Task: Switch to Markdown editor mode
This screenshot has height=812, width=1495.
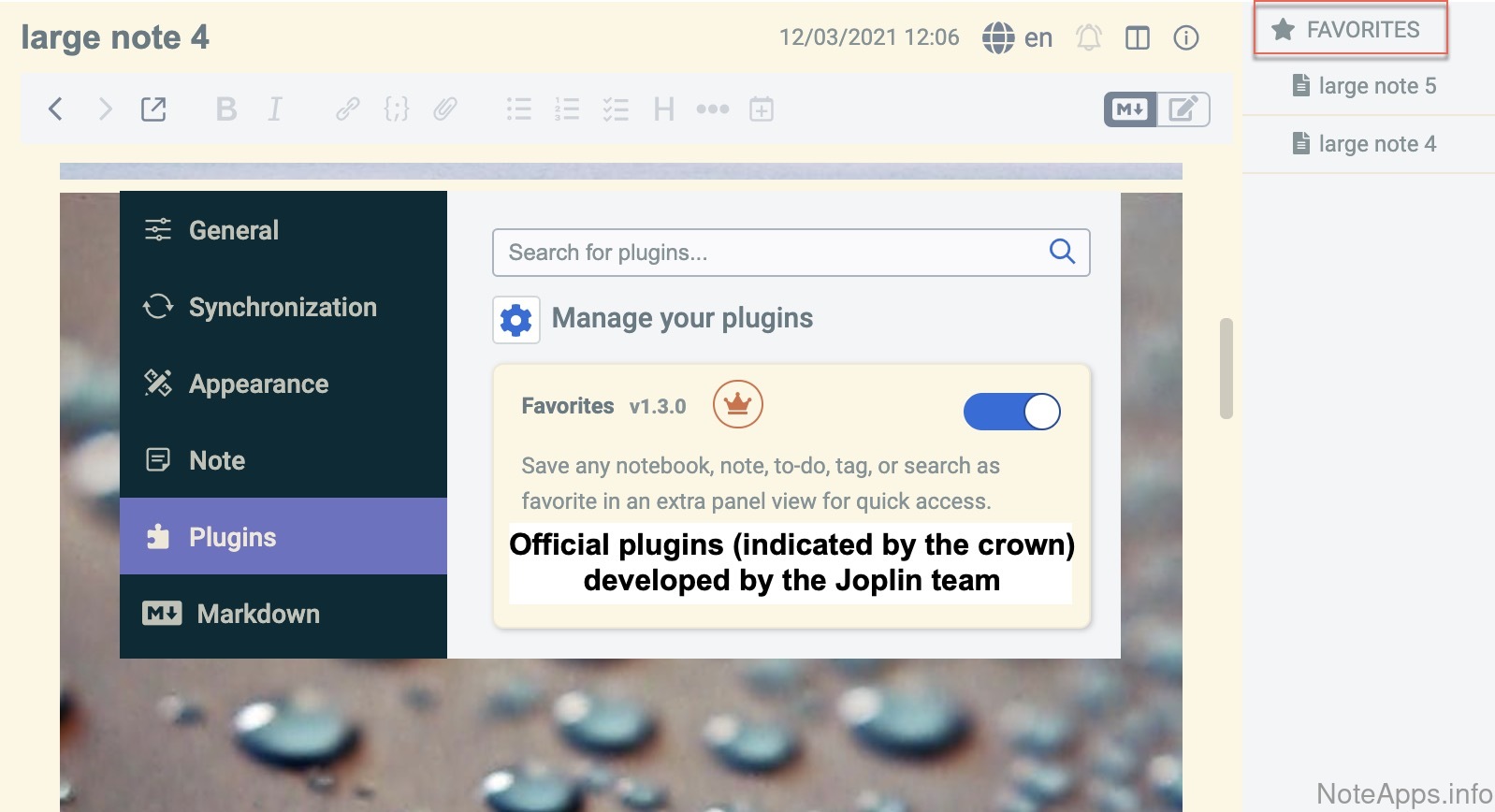Action: coord(1130,109)
